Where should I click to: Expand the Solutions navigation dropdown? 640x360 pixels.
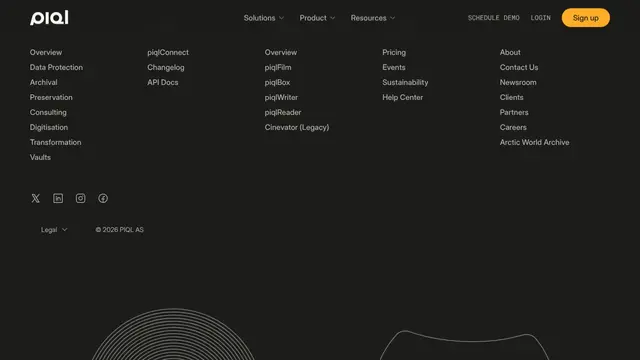click(x=264, y=18)
